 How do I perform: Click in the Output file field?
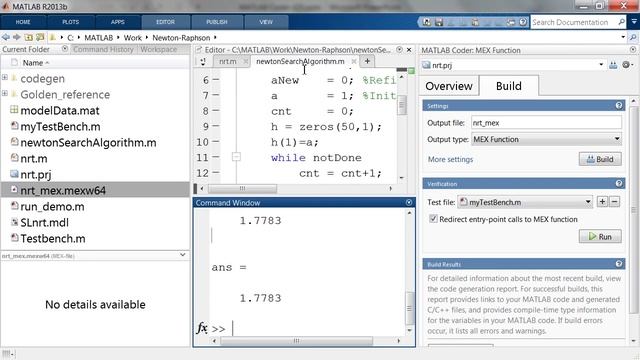pos(546,122)
